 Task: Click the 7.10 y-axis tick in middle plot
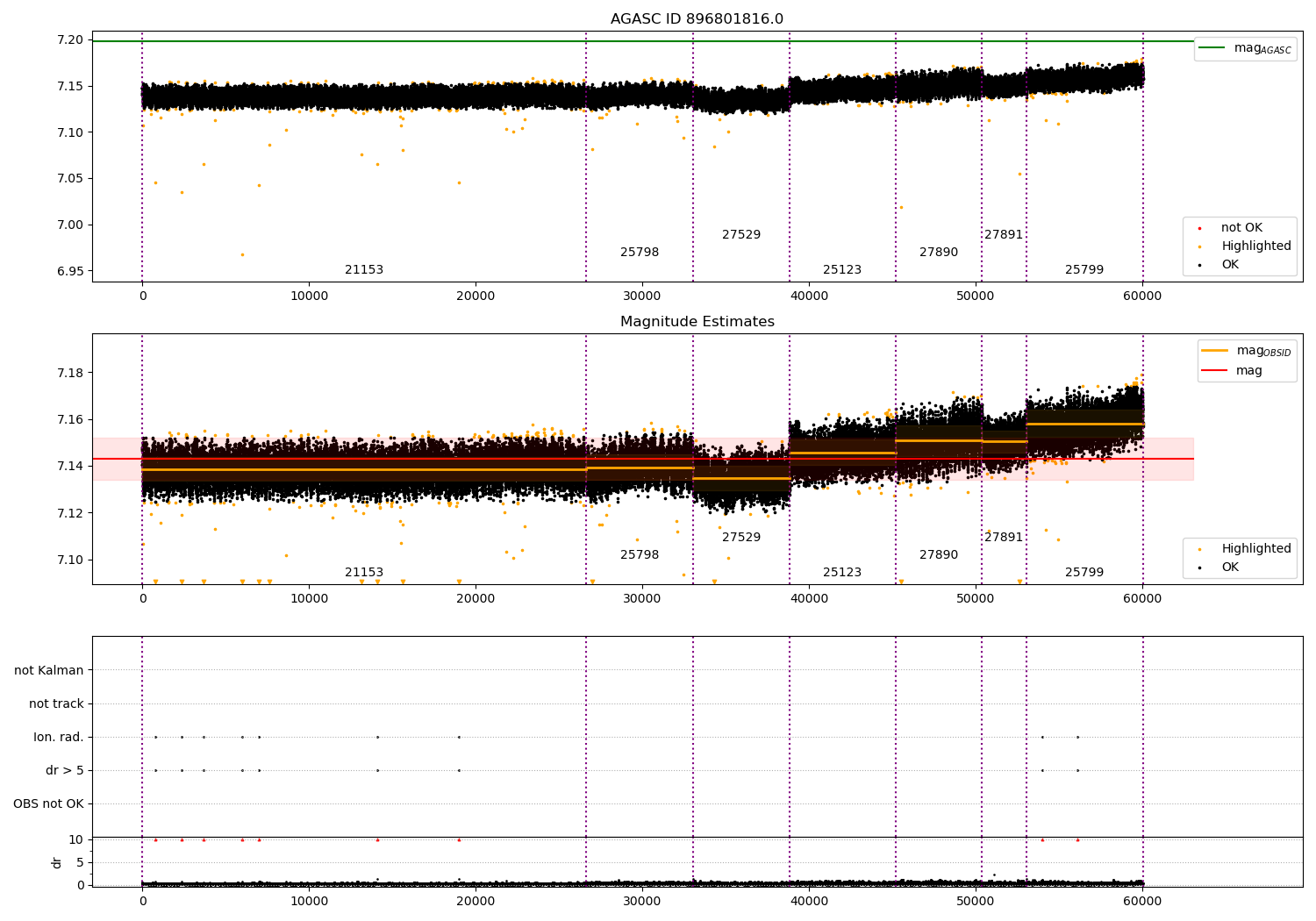(71, 560)
